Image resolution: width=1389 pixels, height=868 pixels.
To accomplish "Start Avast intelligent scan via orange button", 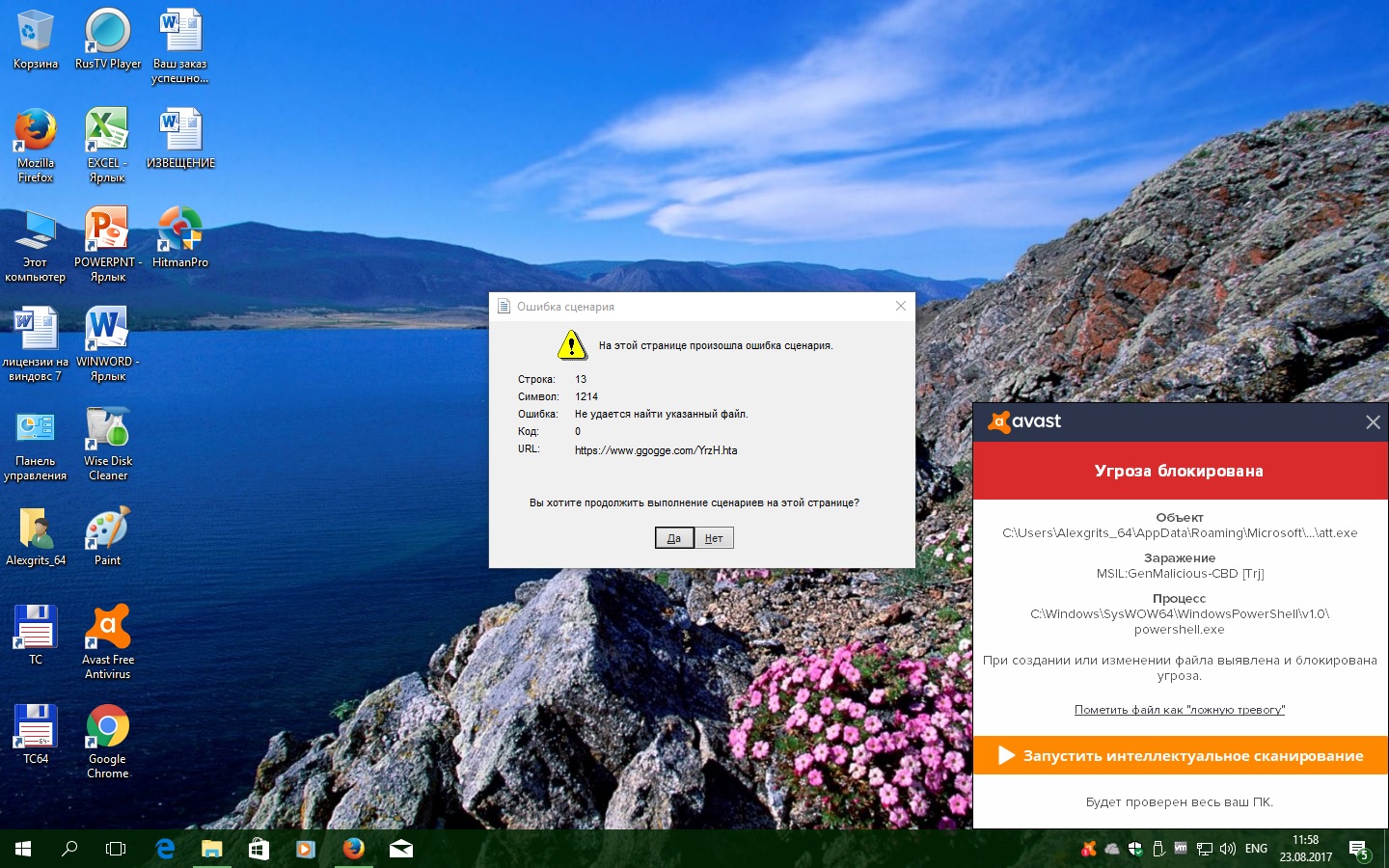I will (x=1180, y=755).
